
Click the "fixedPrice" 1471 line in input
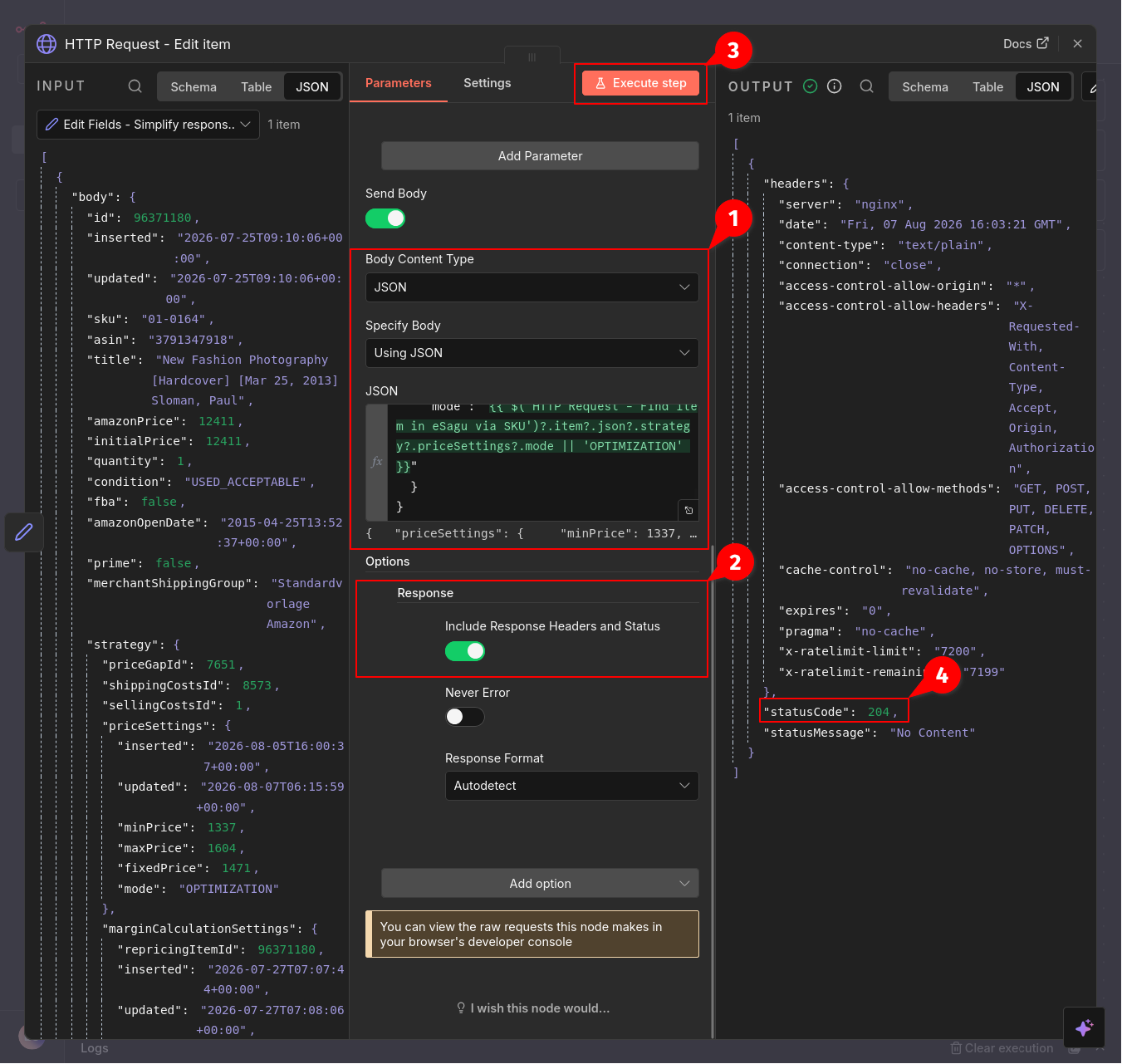click(189, 868)
